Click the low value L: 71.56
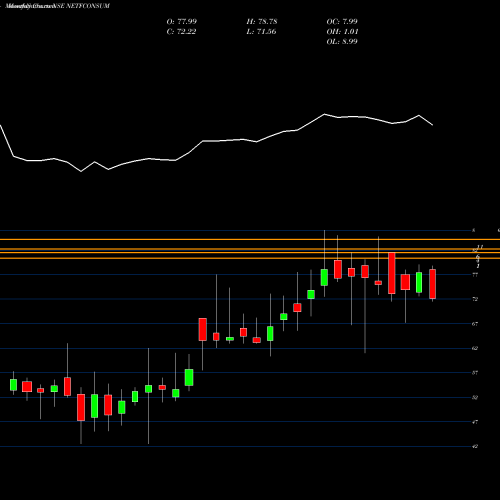The width and height of the screenshot is (500, 500). (261, 32)
